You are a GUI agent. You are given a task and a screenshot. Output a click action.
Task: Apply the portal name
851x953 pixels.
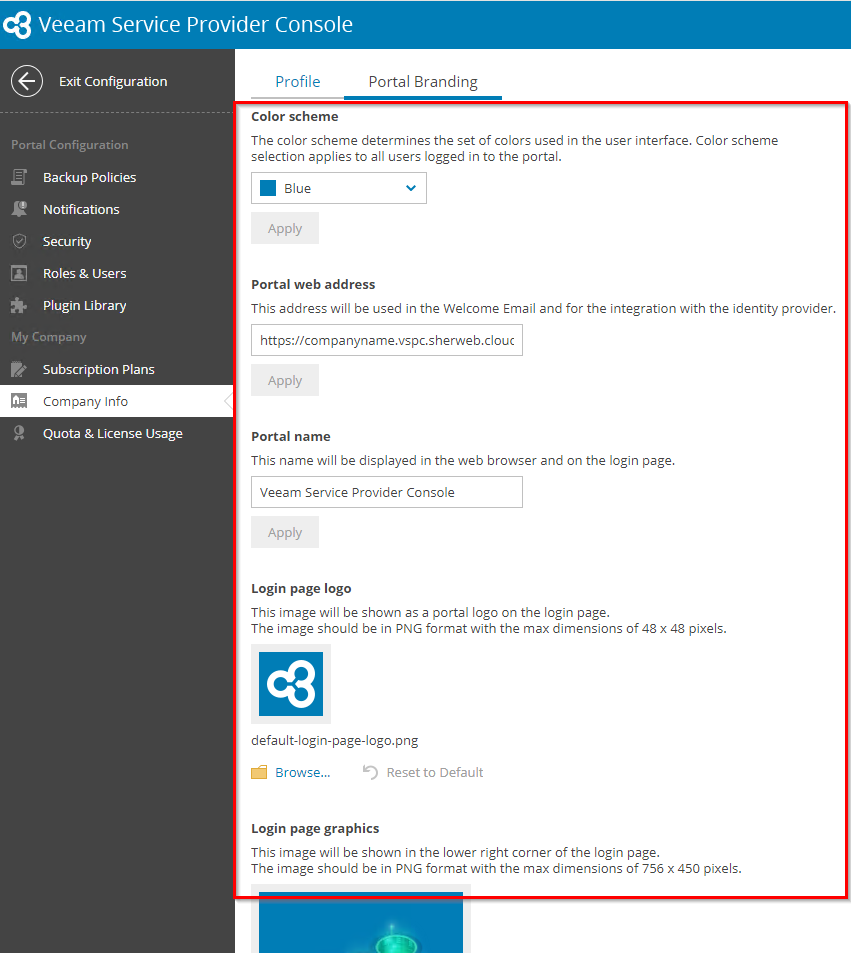click(285, 532)
